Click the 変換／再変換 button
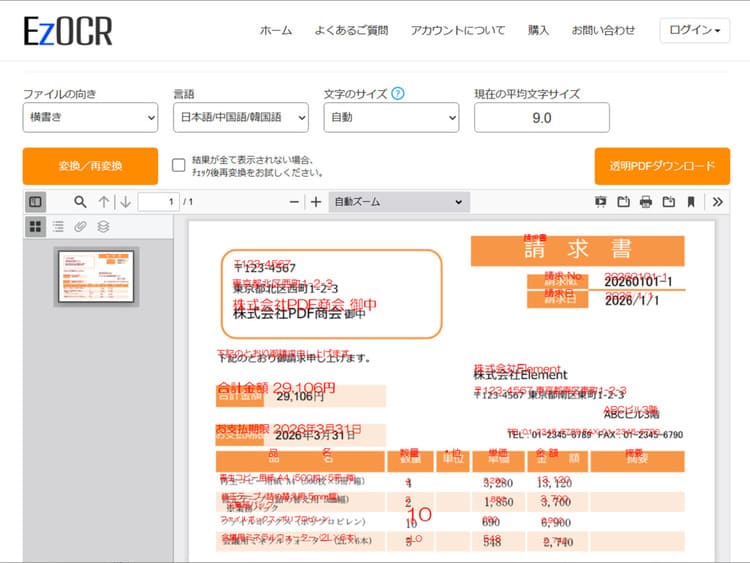Image resolution: width=750 pixels, height=563 pixels. pos(90,166)
